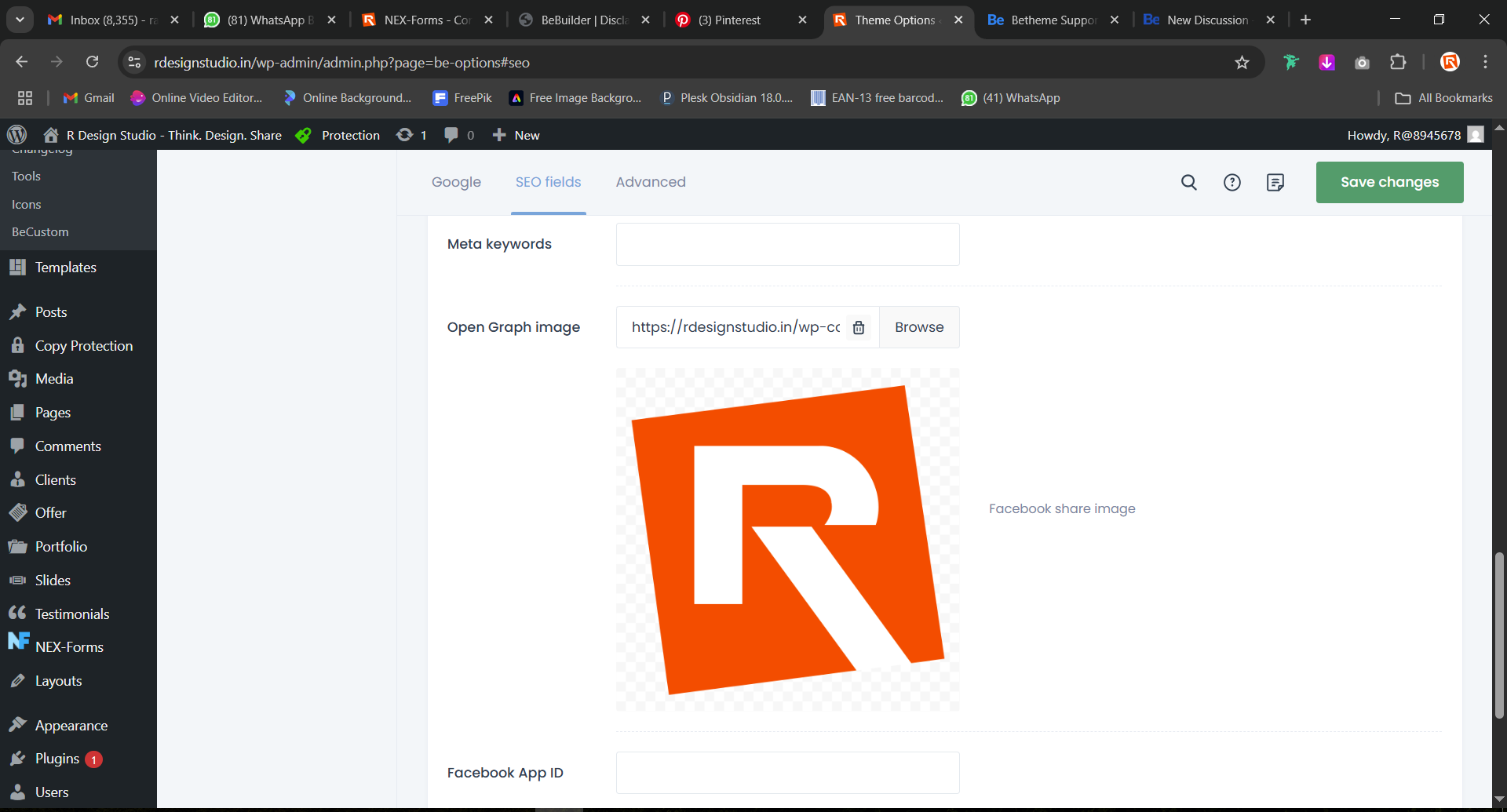Delete the Open Graph image with trash icon
The image size is (1507, 812).
pyautogui.click(x=859, y=327)
